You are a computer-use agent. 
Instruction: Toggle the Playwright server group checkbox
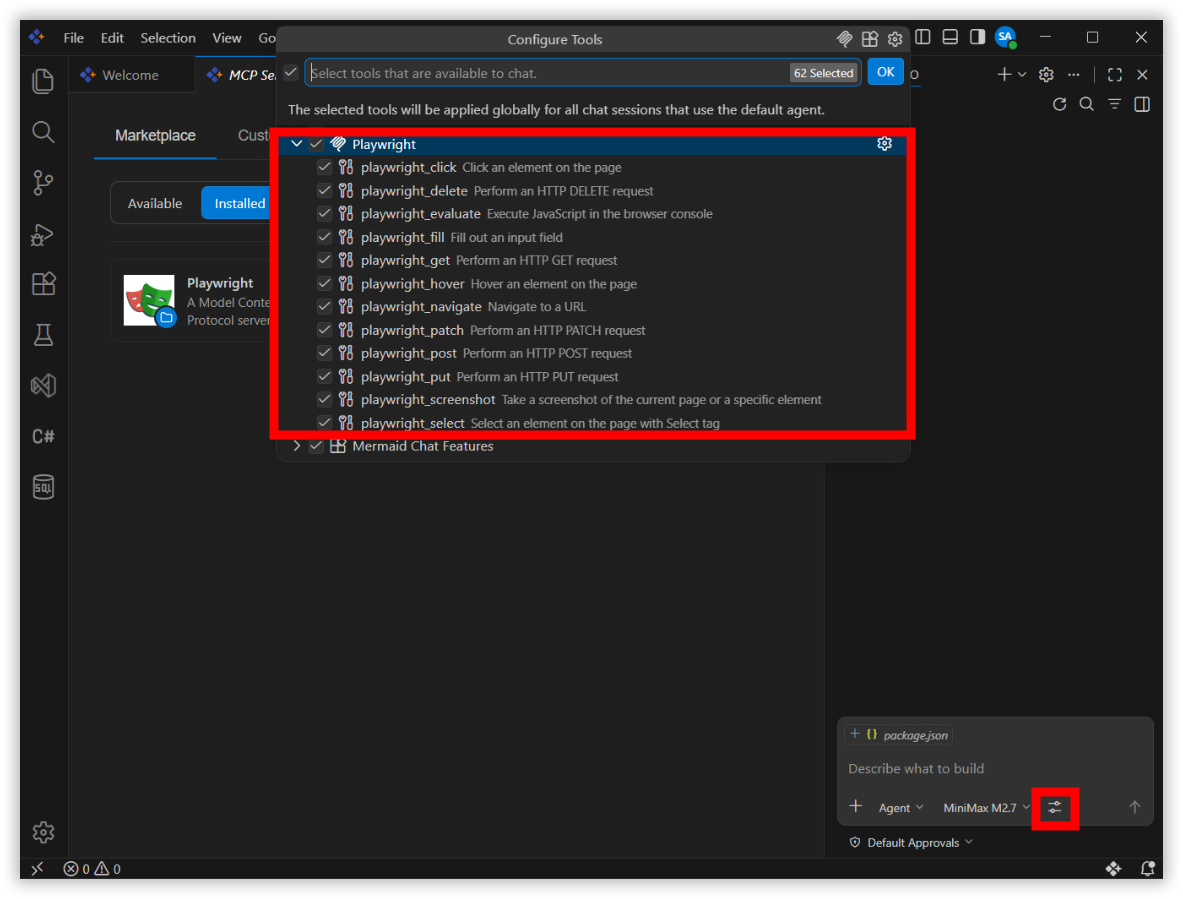tap(316, 143)
